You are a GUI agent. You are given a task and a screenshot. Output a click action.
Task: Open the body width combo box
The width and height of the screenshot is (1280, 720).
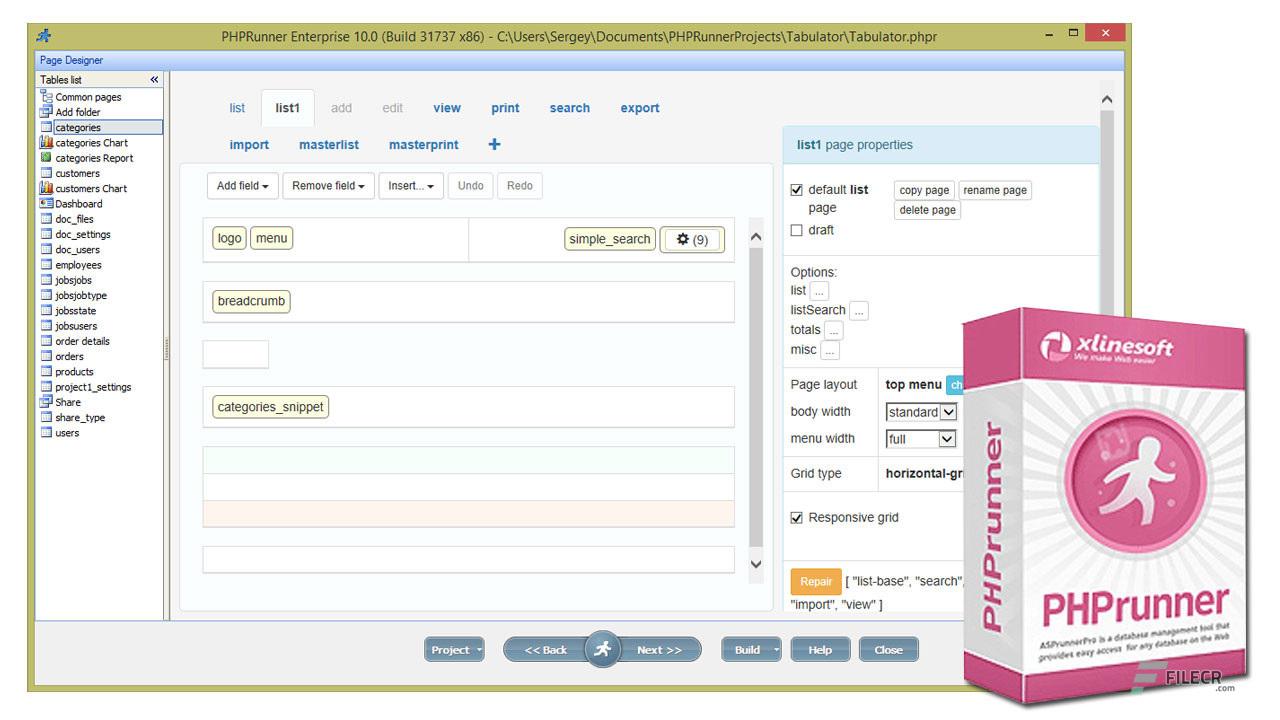(x=922, y=412)
